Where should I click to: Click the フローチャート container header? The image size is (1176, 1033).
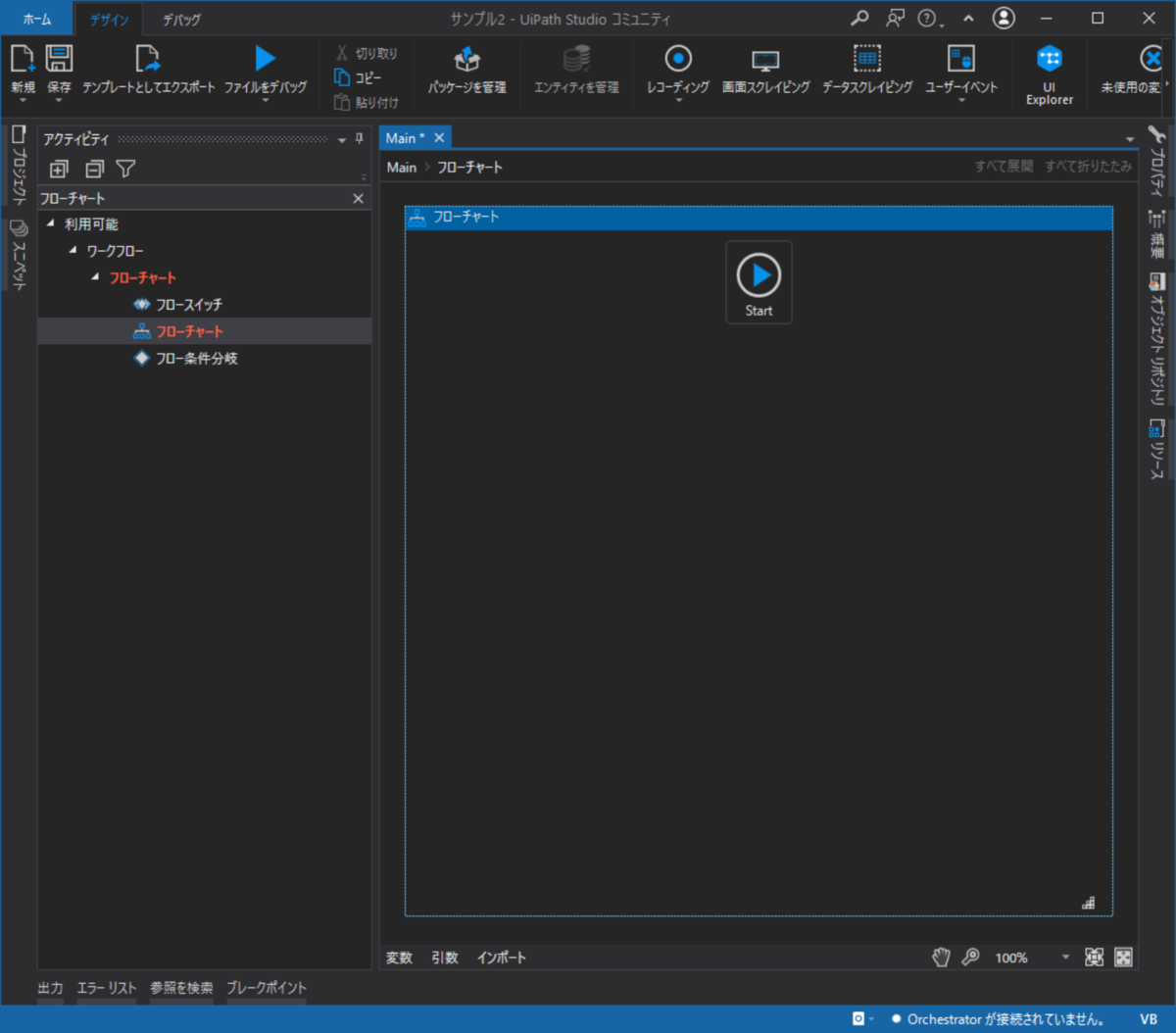tap(759, 218)
